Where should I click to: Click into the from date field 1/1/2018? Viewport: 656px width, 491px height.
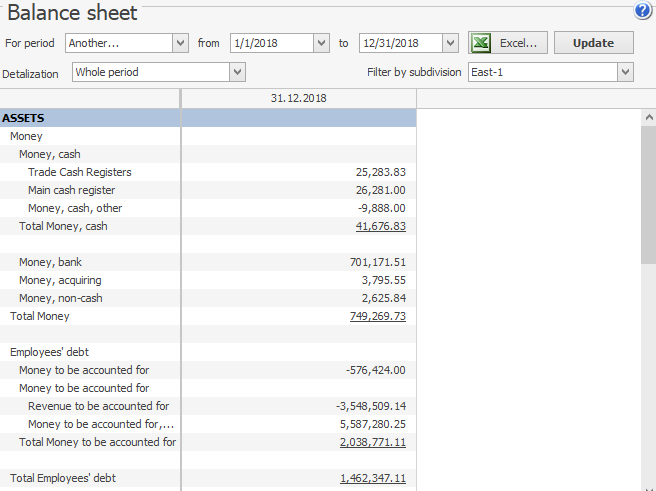tap(270, 43)
